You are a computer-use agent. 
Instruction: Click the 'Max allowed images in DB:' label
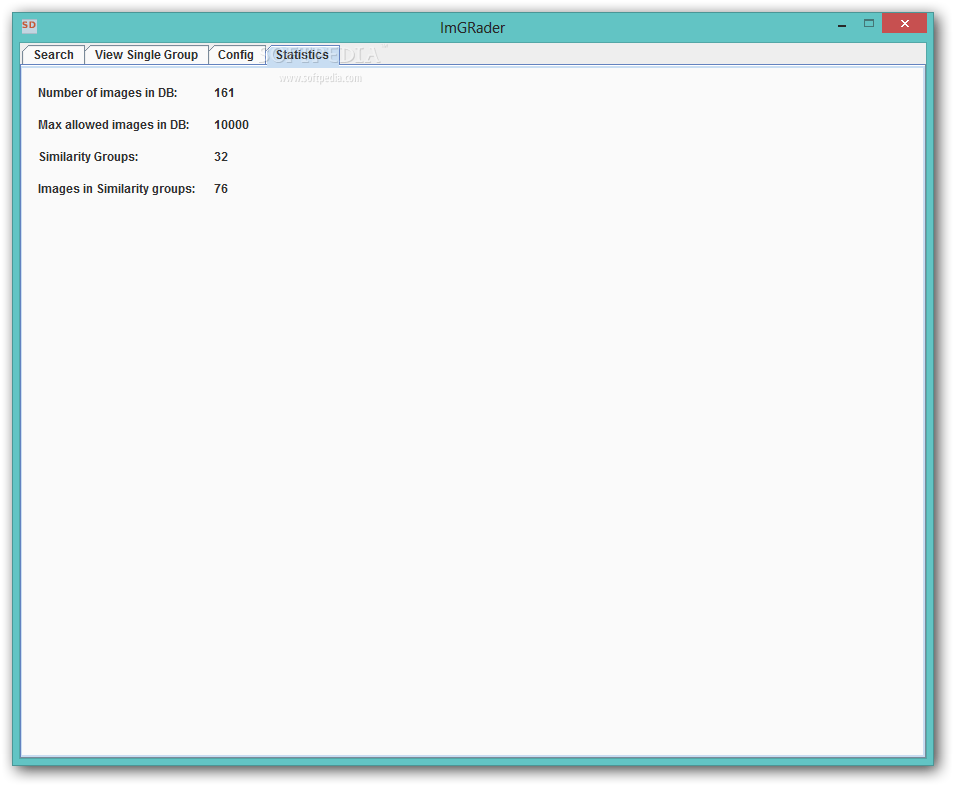coord(114,125)
